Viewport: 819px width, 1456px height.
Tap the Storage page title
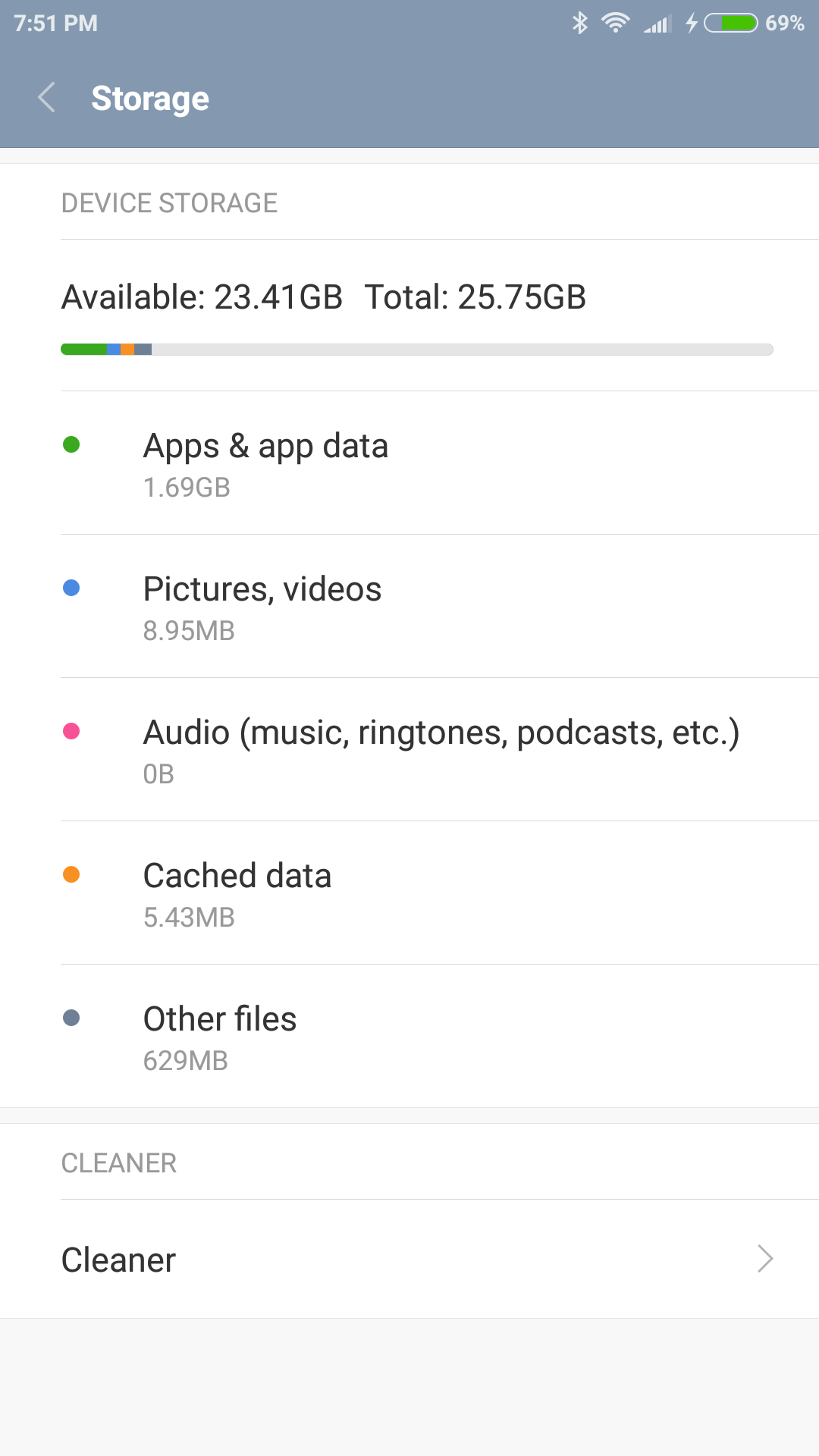[x=150, y=99]
